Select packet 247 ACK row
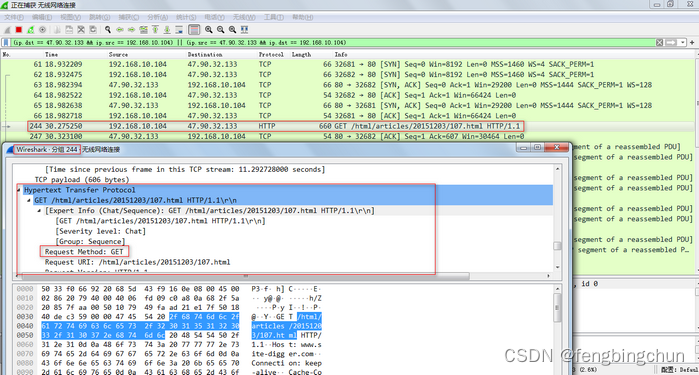Screen dimensions: 699x375 click(348, 136)
